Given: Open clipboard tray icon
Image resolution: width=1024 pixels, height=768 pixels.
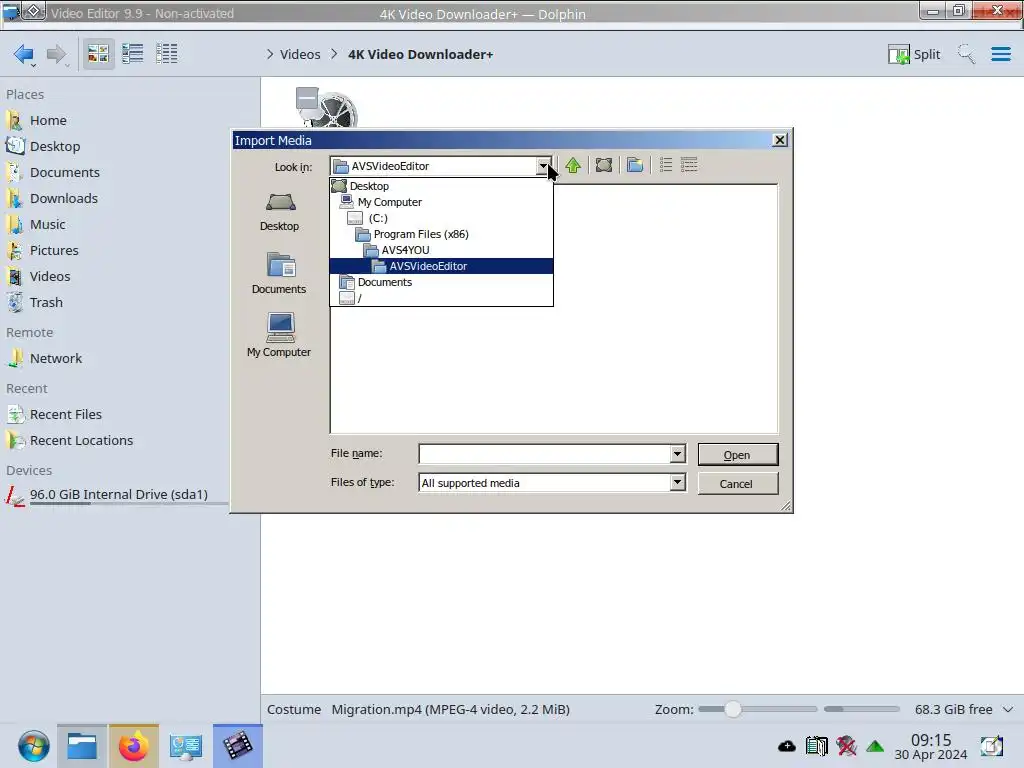Looking at the screenshot, I should (x=816, y=746).
